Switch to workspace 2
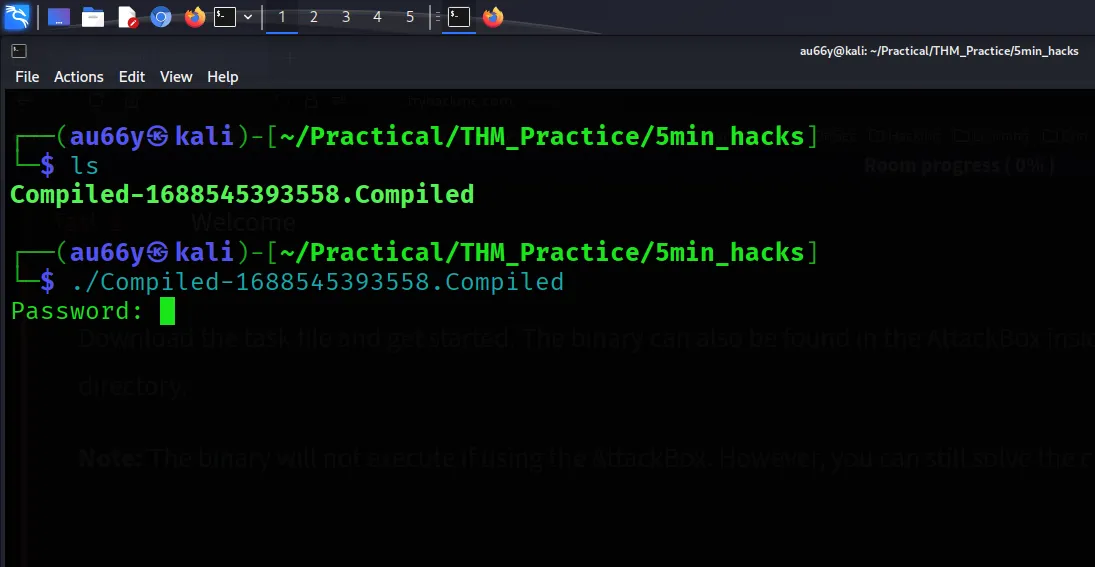This screenshot has width=1095, height=567. [314, 17]
